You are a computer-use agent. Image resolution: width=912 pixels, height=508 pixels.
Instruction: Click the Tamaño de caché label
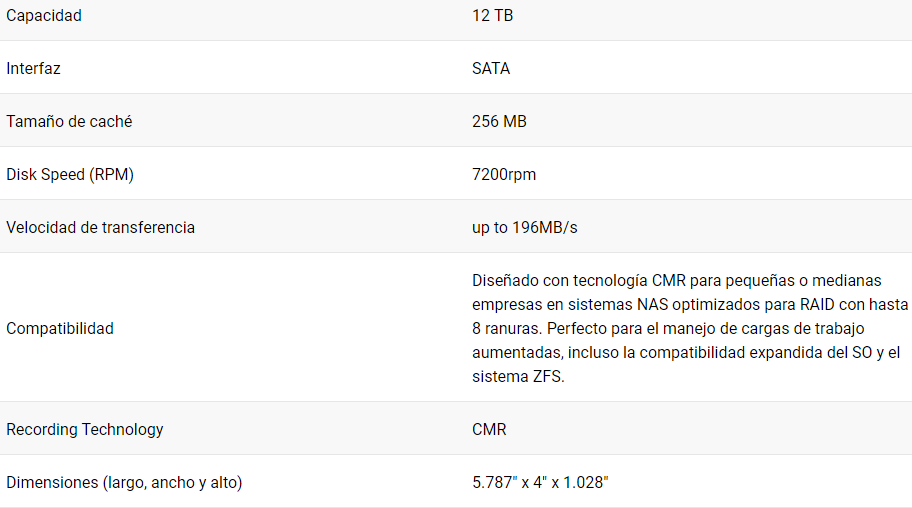coord(69,122)
